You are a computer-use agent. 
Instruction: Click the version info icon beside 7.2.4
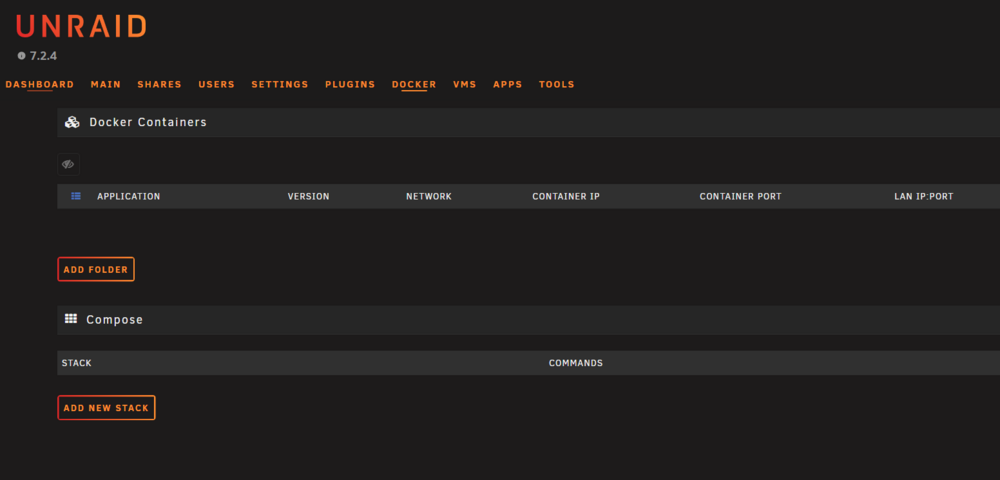tap(22, 56)
